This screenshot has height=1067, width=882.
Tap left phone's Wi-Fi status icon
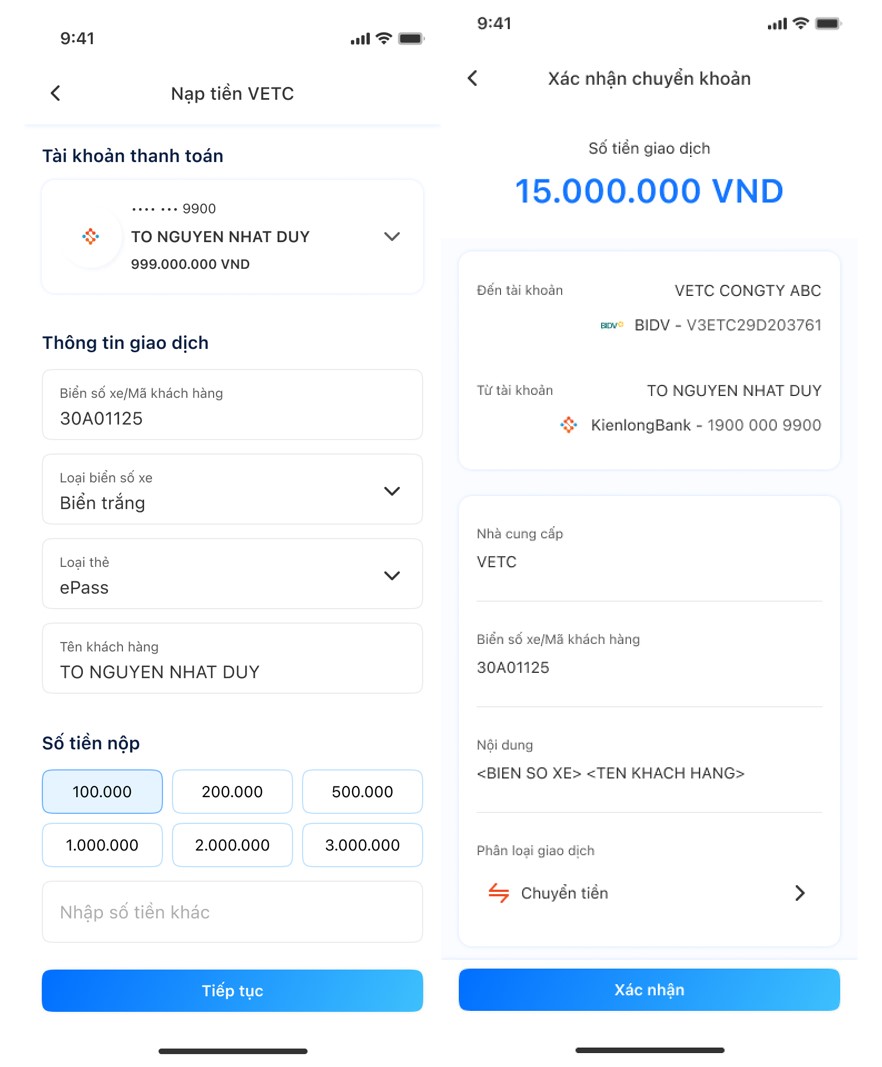tap(384, 38)
